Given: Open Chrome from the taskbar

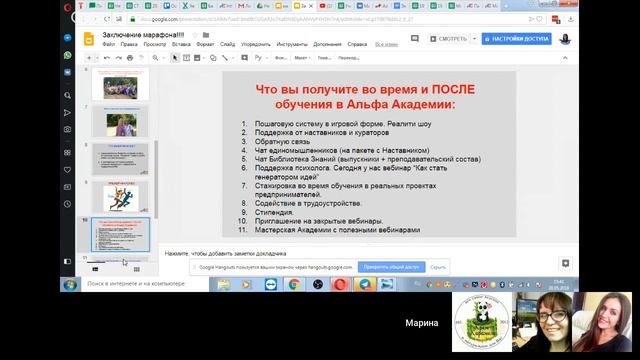Looking at the screenshot, I should (294, 284).
